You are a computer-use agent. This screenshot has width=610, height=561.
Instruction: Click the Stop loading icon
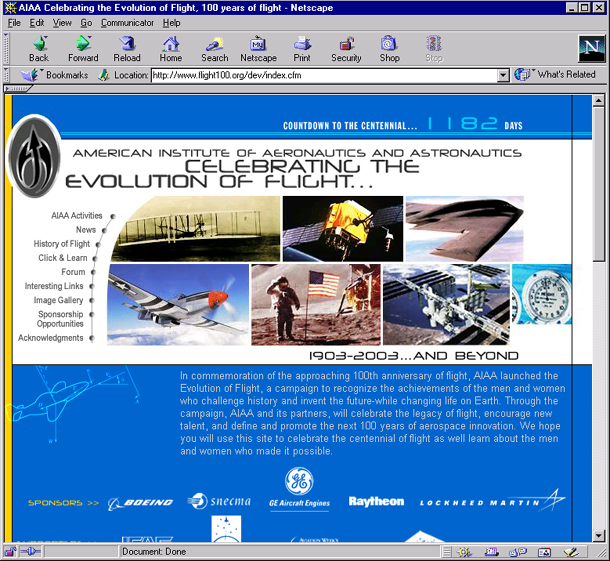pos(434,44)
